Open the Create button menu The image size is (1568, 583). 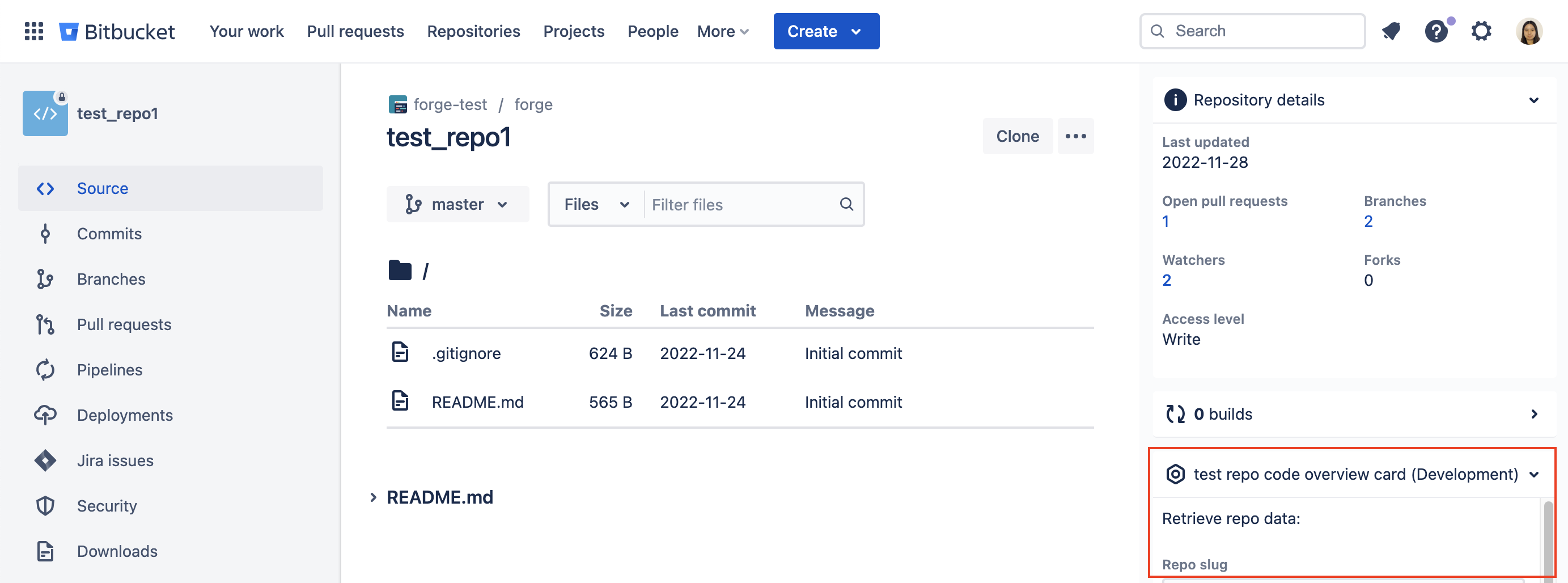(x=825, y=31)
